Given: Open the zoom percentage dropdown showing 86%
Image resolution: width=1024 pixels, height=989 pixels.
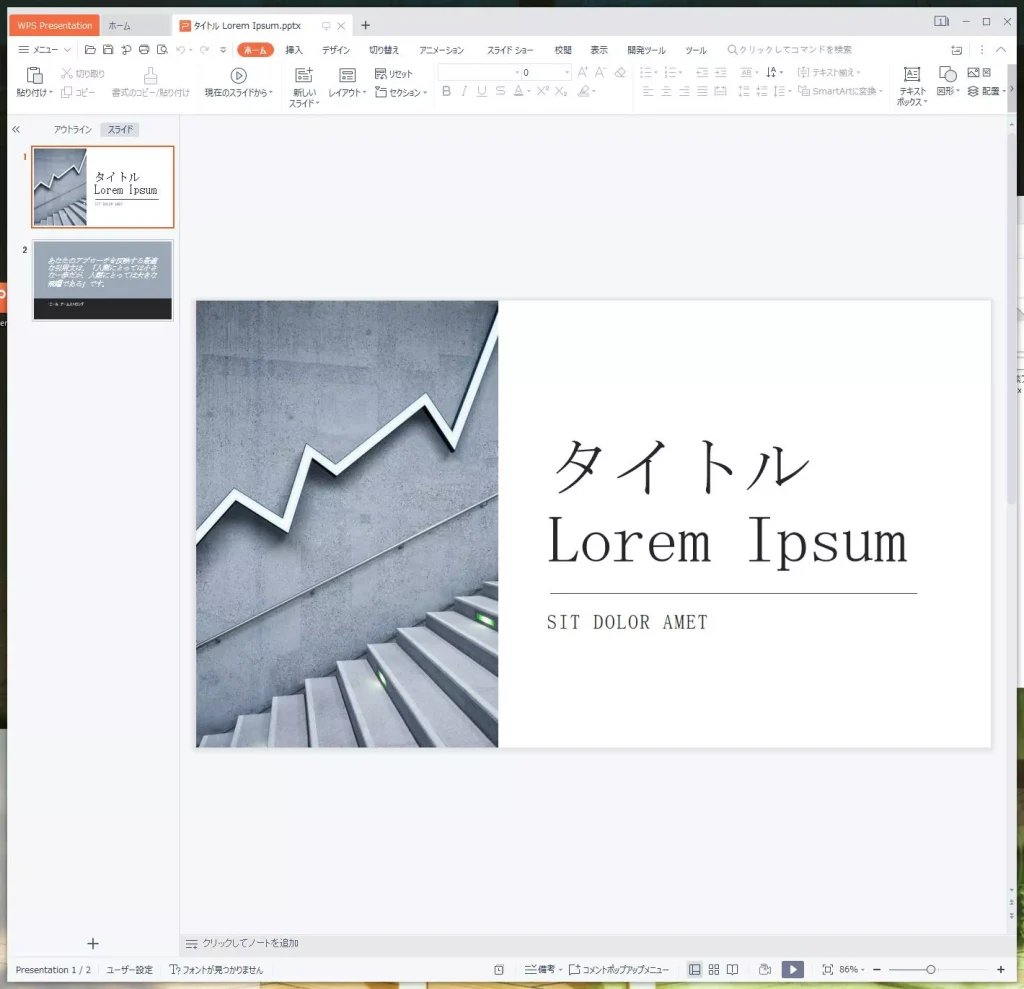Looking at the screenshot, I should 852,969.
